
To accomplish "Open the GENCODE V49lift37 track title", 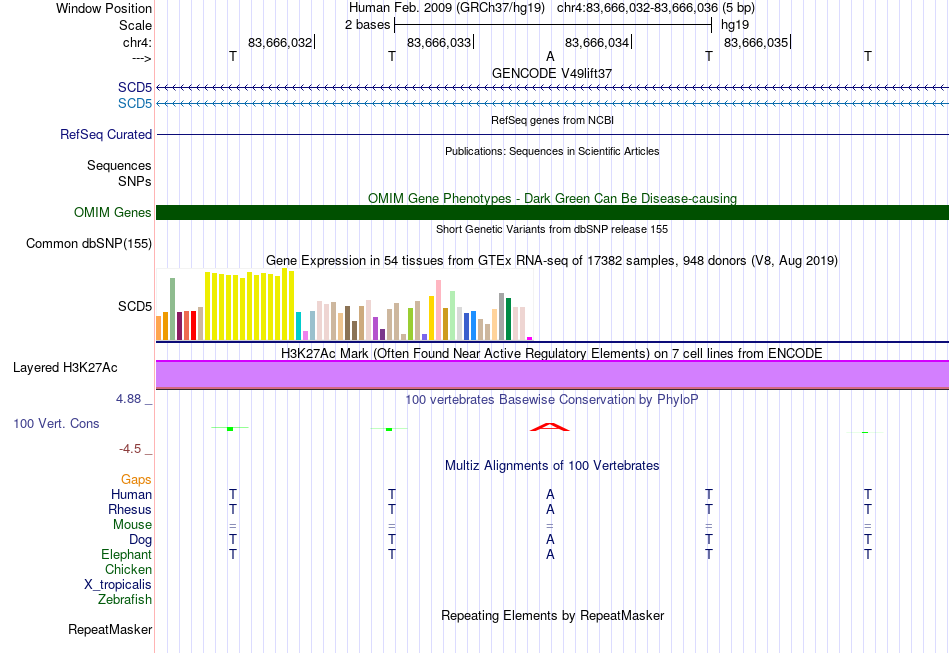I will coord(552,73).
